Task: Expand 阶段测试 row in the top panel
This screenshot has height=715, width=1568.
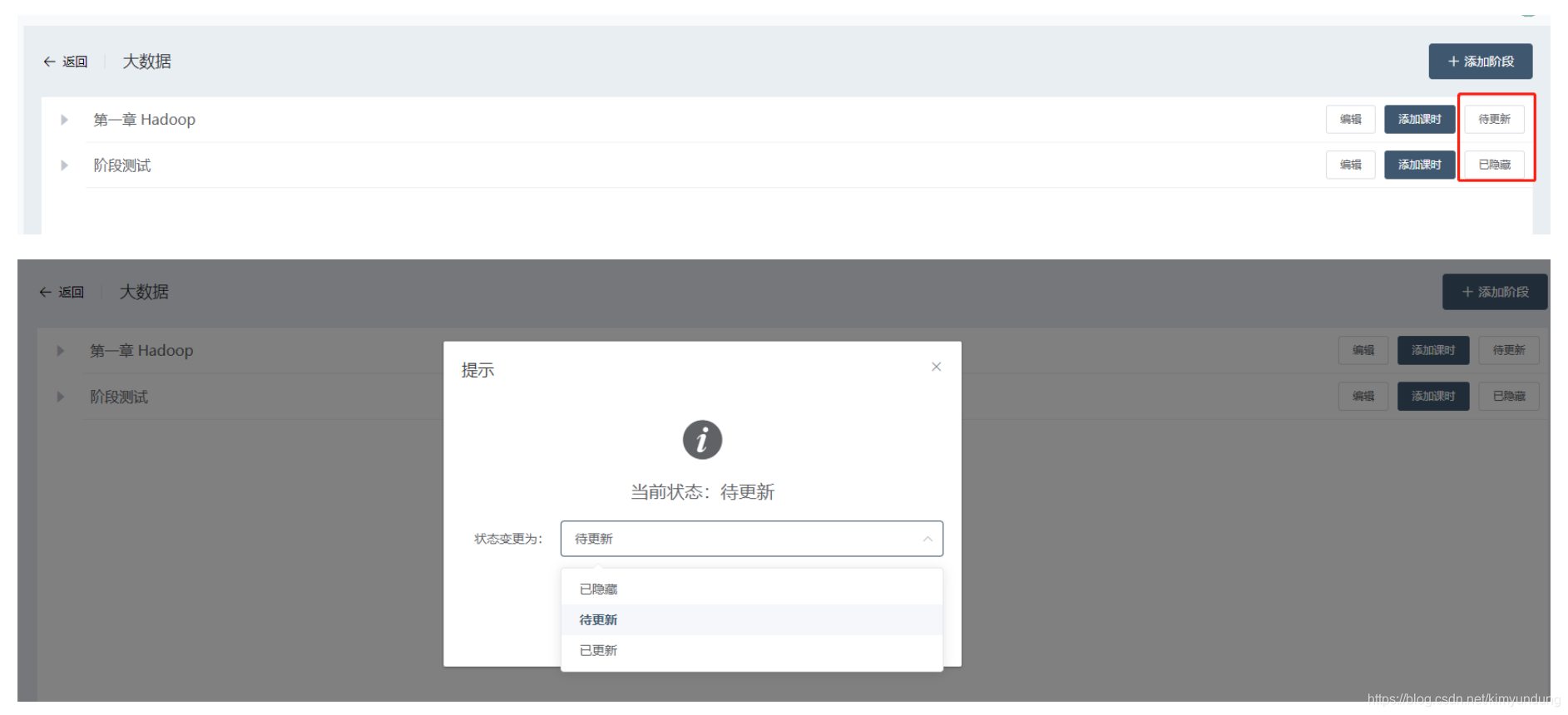Action: (x=64, y=165)
